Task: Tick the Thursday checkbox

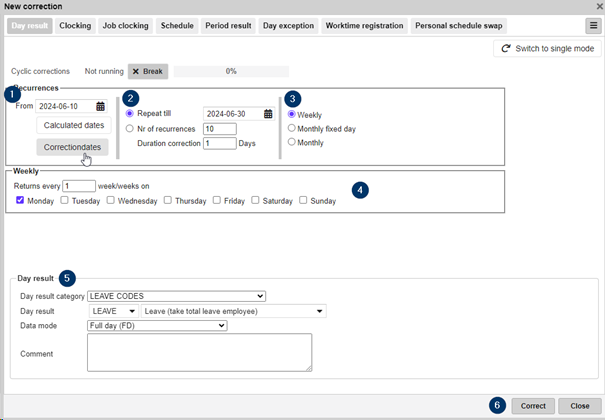Action: 167,200
